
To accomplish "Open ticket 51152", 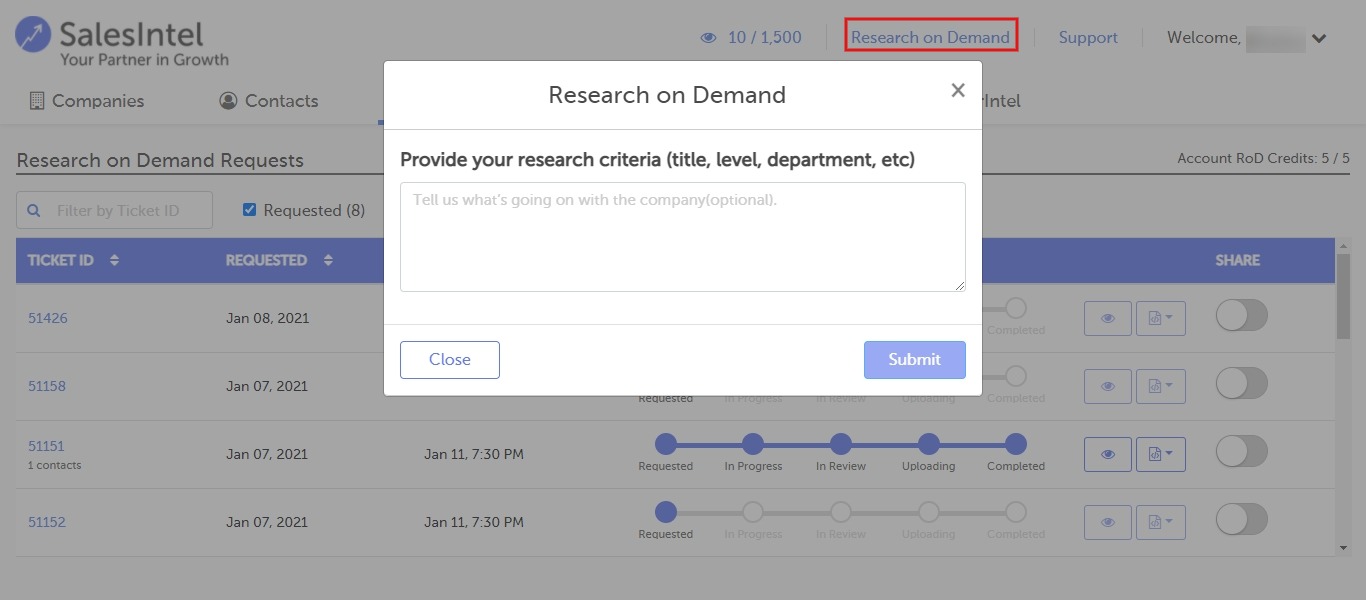I will (x=47, y=522).
